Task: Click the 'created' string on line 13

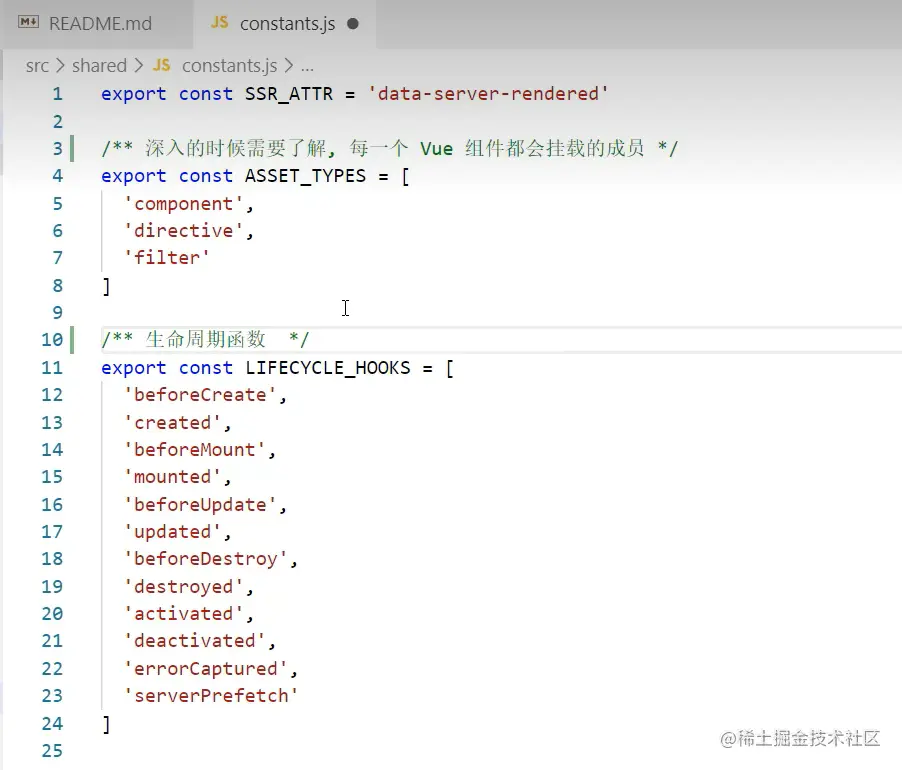Action: tap(172, 423)
